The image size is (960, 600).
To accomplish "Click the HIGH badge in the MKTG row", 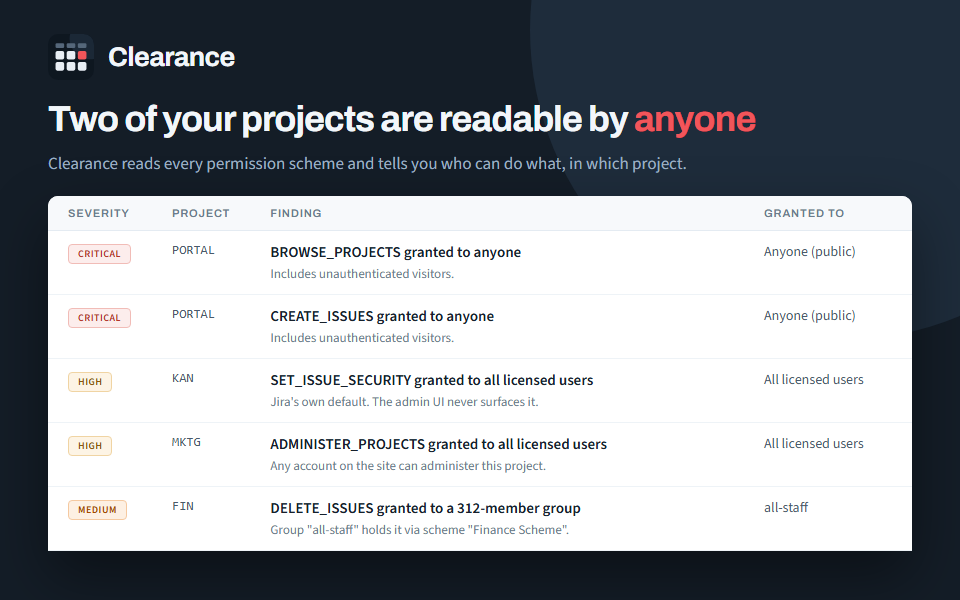I will (90, 446).
